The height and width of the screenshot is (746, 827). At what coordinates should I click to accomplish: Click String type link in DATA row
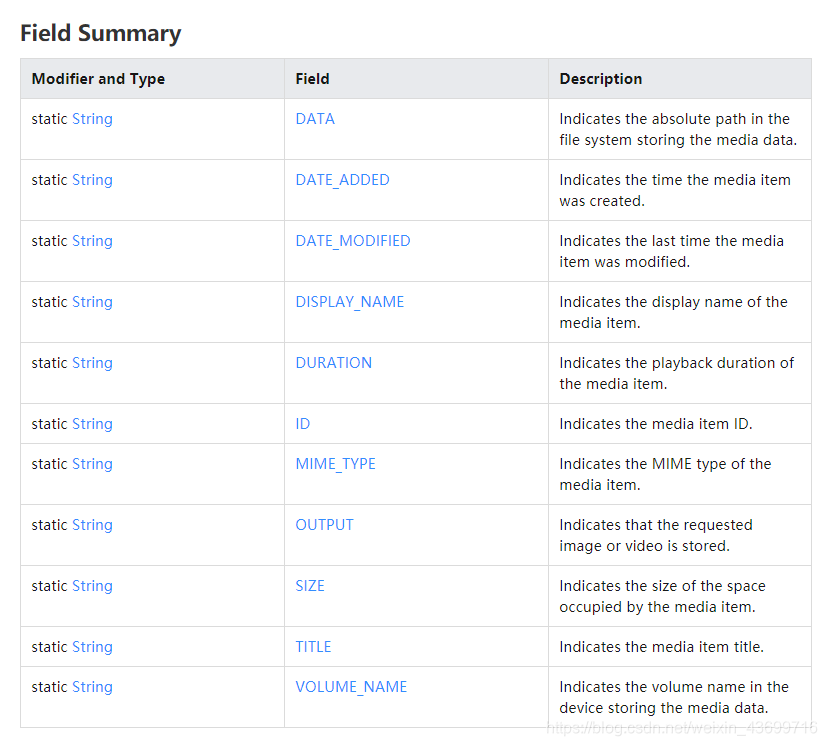click(x=92, y=119)
